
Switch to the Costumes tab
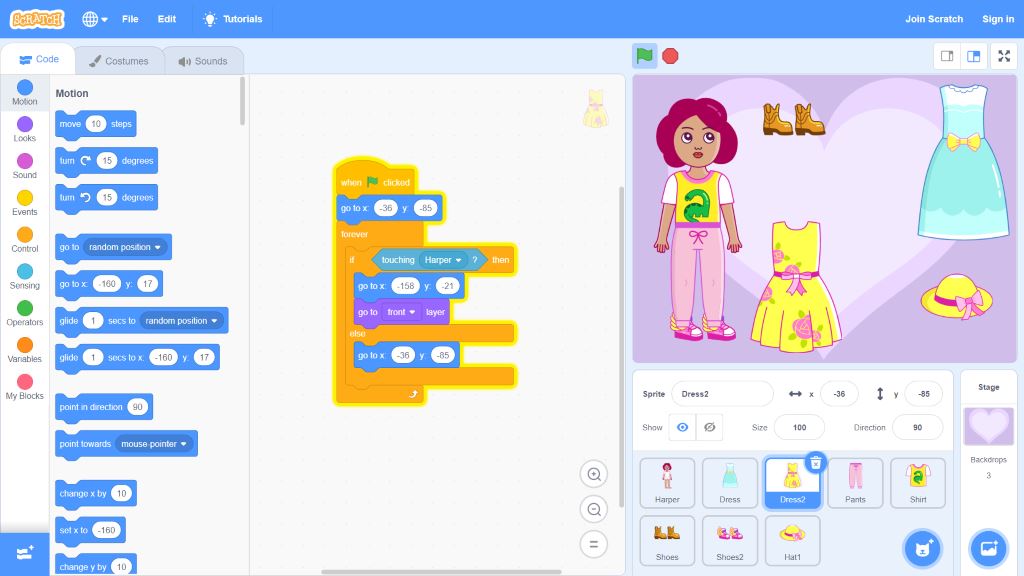pos(118,61)
